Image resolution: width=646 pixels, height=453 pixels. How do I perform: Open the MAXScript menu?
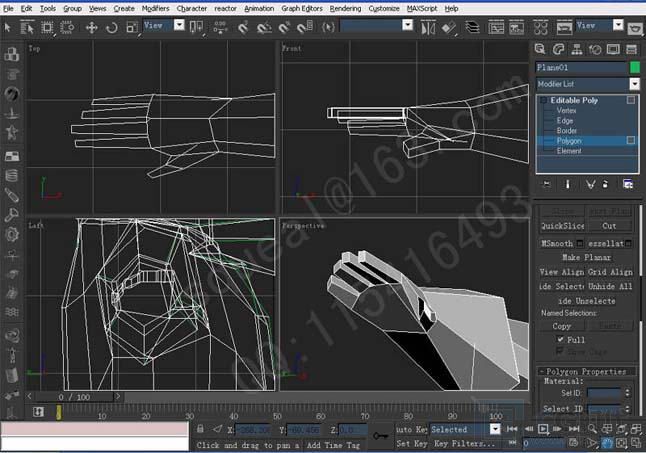pyautogui.click(x=422, y=8)
